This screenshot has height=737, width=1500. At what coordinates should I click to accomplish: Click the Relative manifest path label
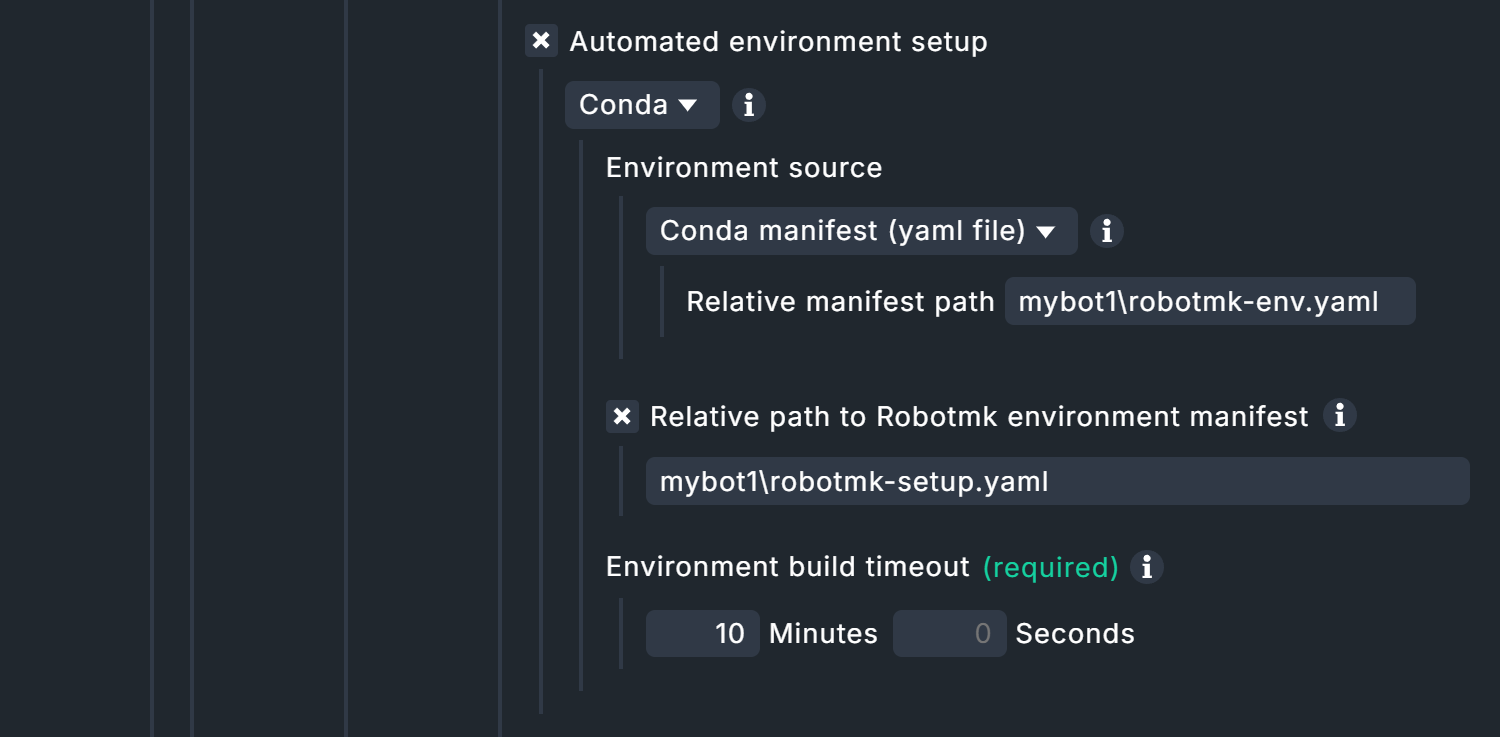point(840,301)
